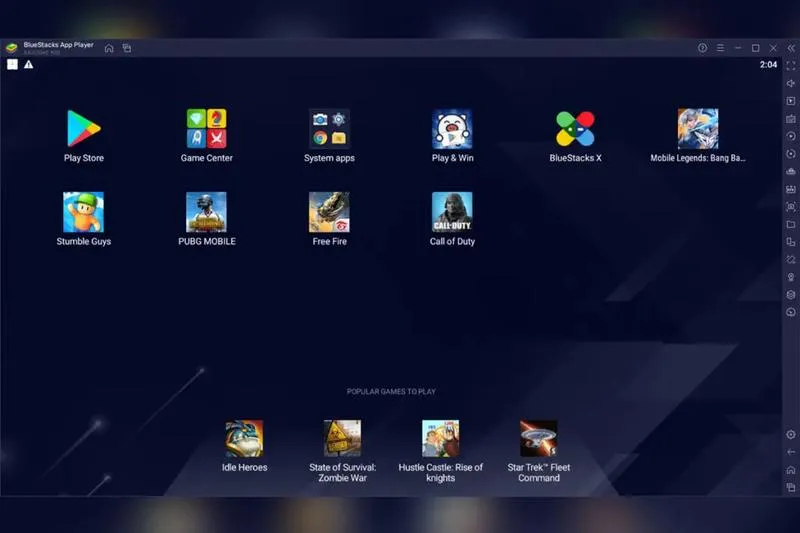Screen dimensions: 800x533
Task: Open the media folder icon in sidebar
Action: (791, 224)
